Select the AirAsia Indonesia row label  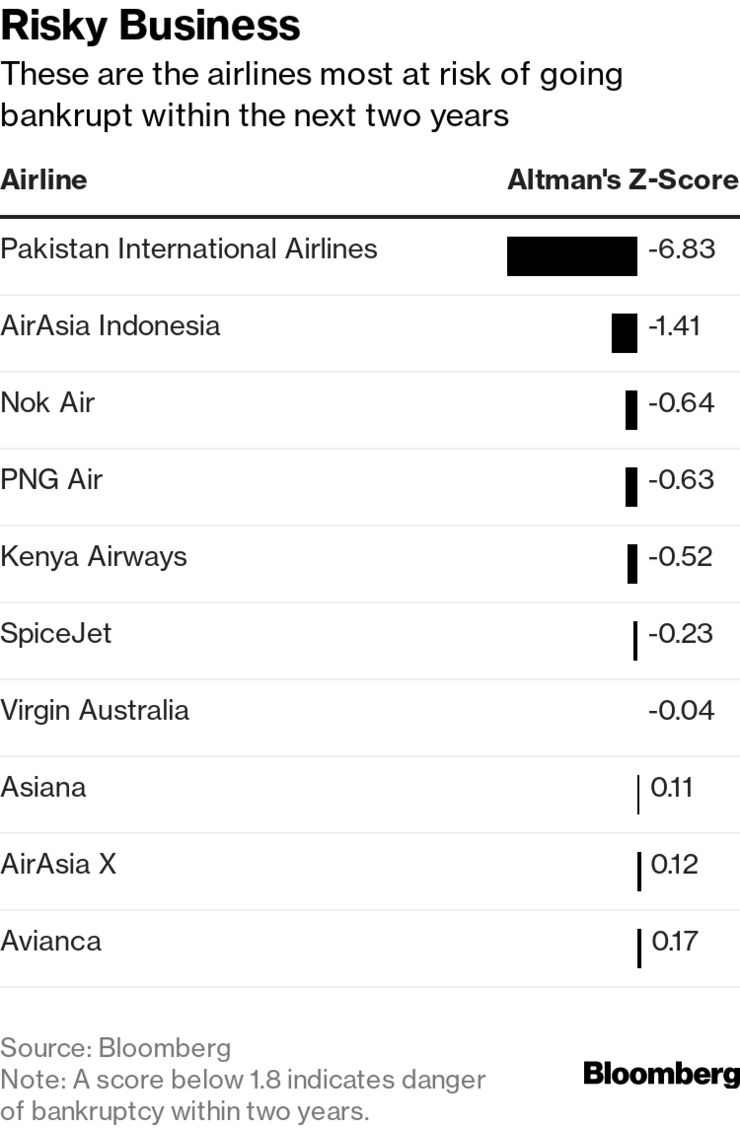110,326
